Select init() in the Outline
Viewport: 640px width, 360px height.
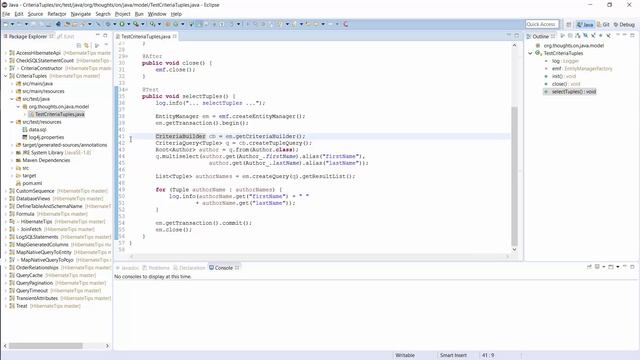[560, 76]
